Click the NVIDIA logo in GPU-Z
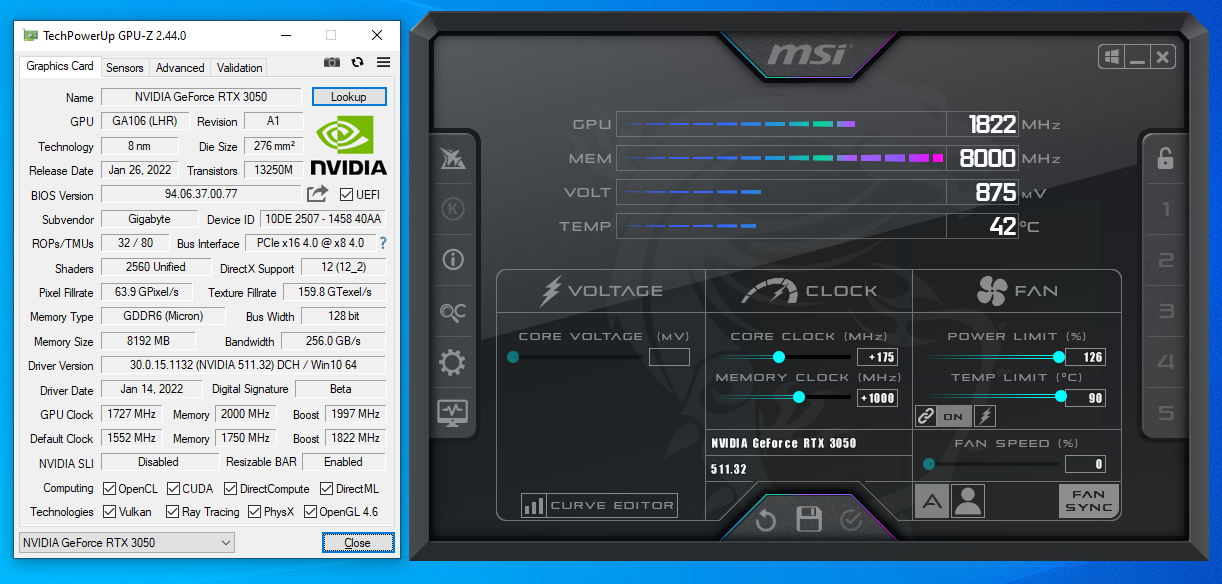 [348, 145]
